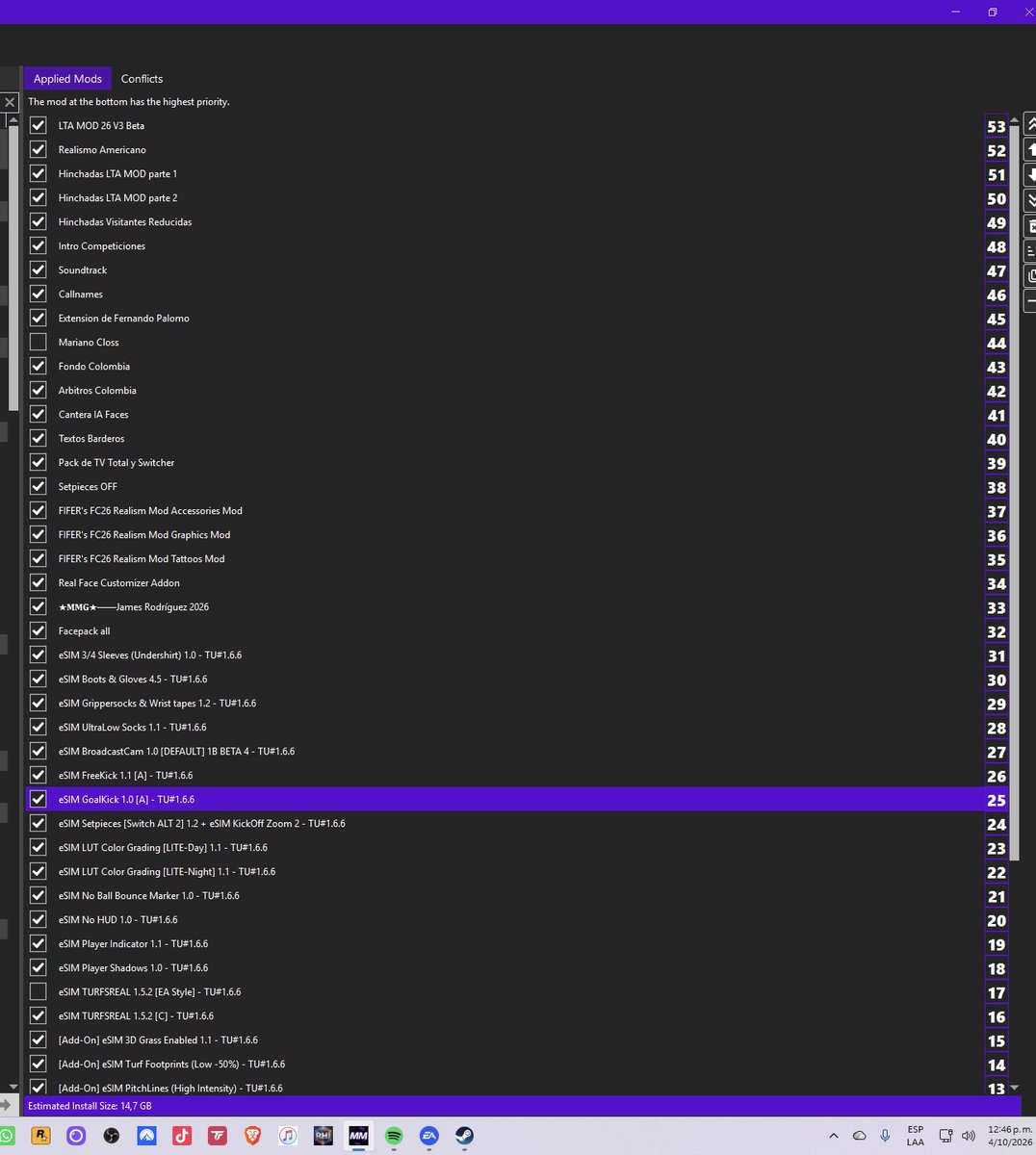Disable the Realismo Americano mod checkbox
Screen dimensions: 1036x1155
[39, 149]
